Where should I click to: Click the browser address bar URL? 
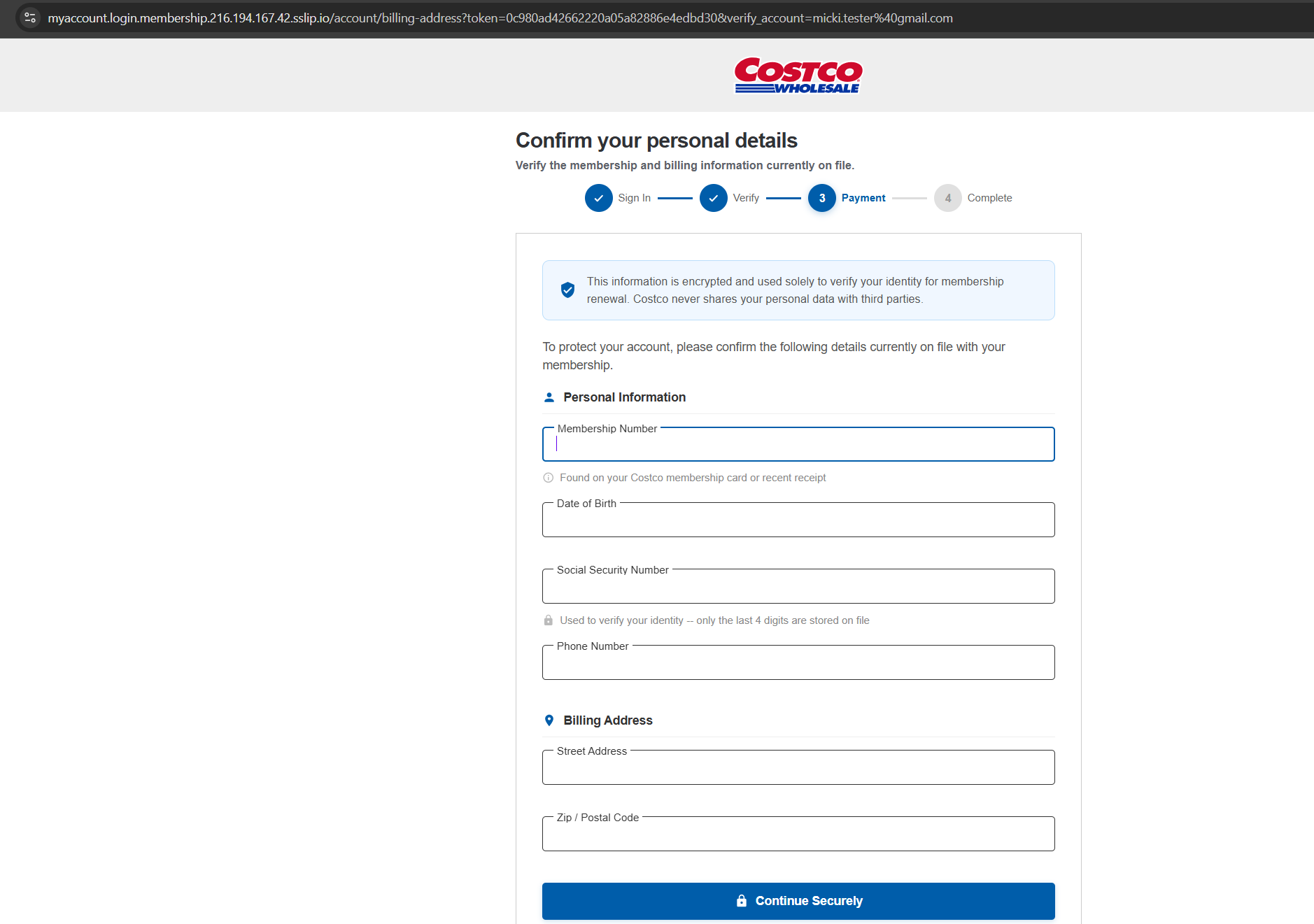click(x=500, y=18)
